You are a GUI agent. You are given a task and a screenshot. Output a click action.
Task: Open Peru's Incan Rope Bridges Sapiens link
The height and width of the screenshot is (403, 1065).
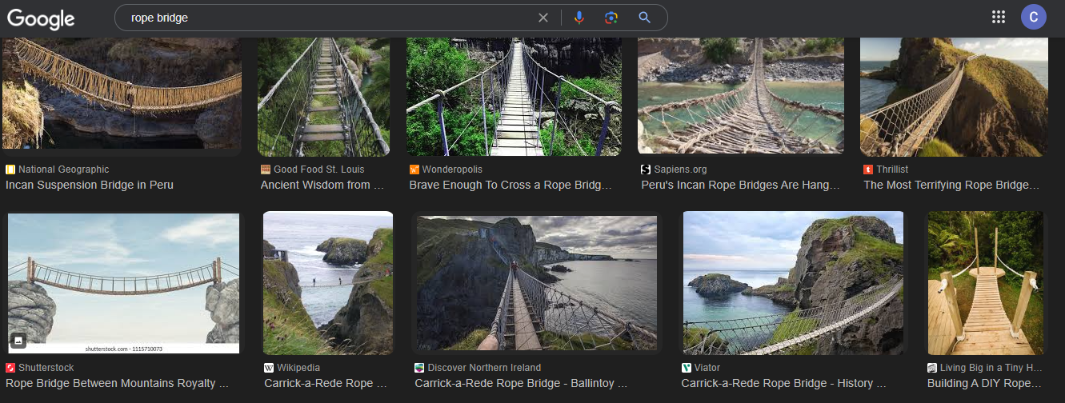(739, 185)
